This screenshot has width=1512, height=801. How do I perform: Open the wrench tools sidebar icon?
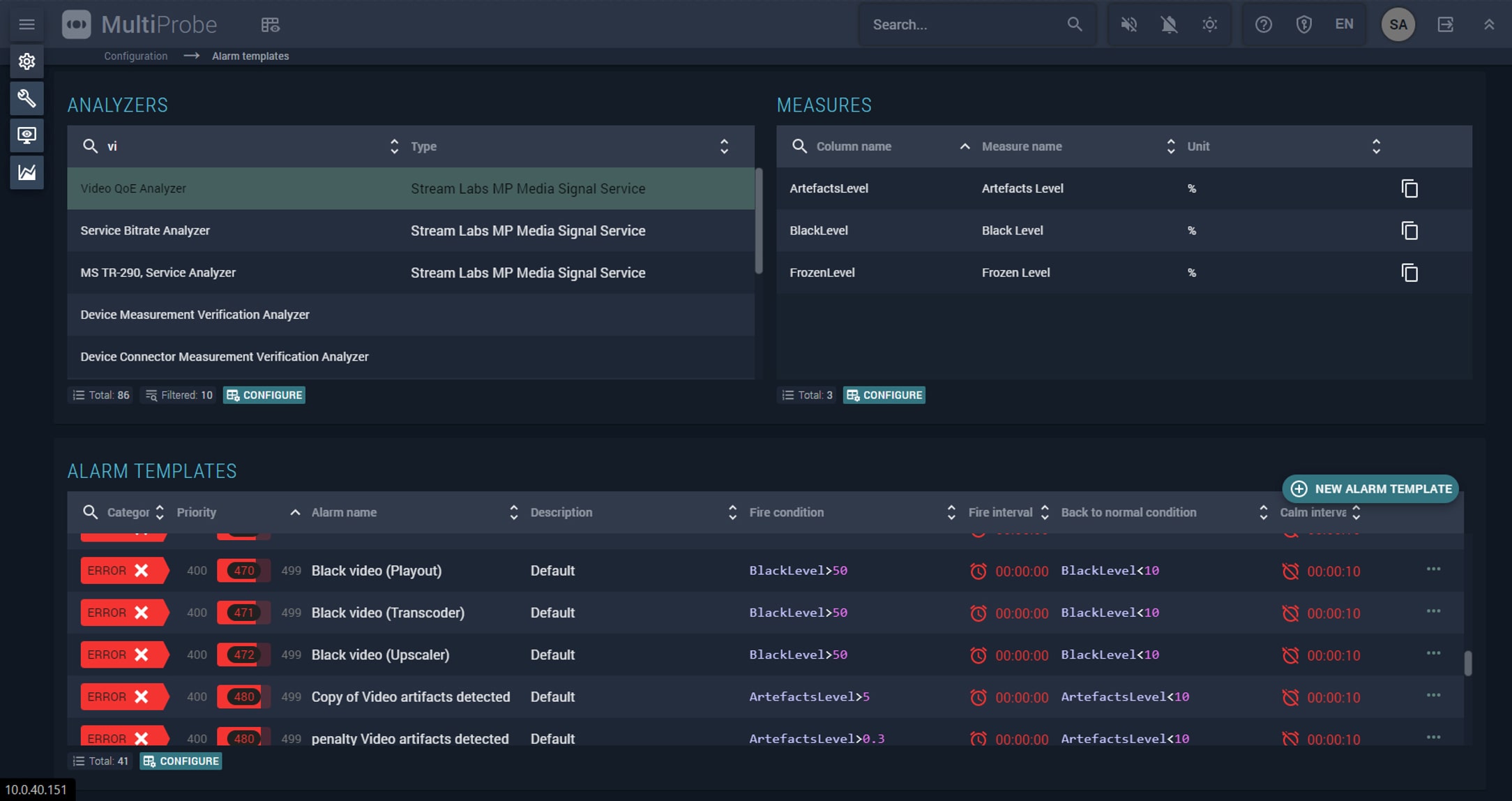pos(27,98)
